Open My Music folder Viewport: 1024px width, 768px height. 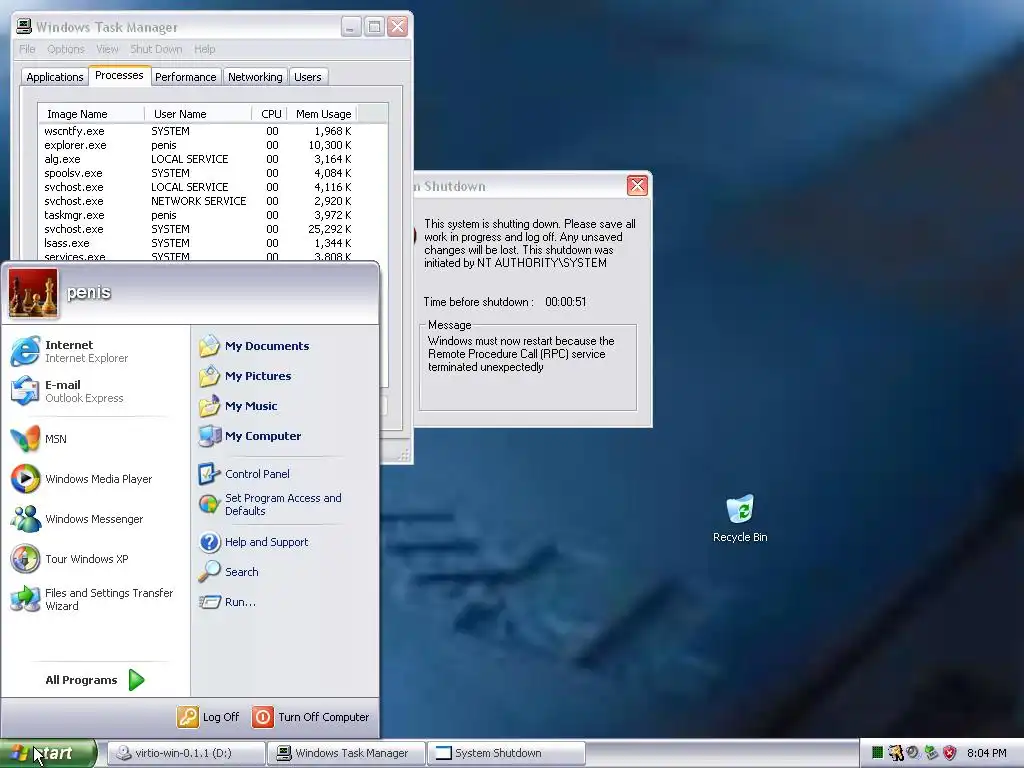[x=238, y=406]
